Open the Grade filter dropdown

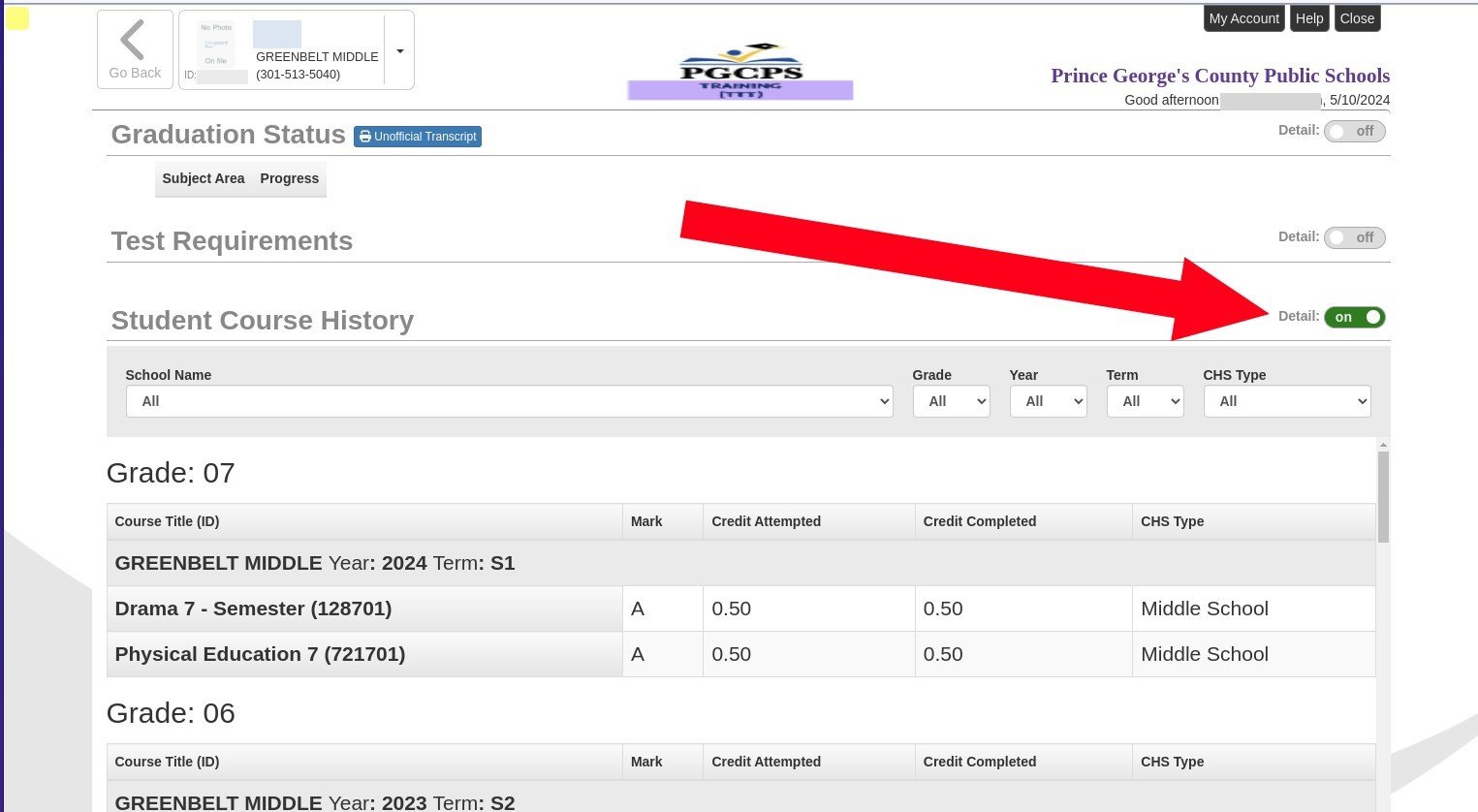[951, 401]
